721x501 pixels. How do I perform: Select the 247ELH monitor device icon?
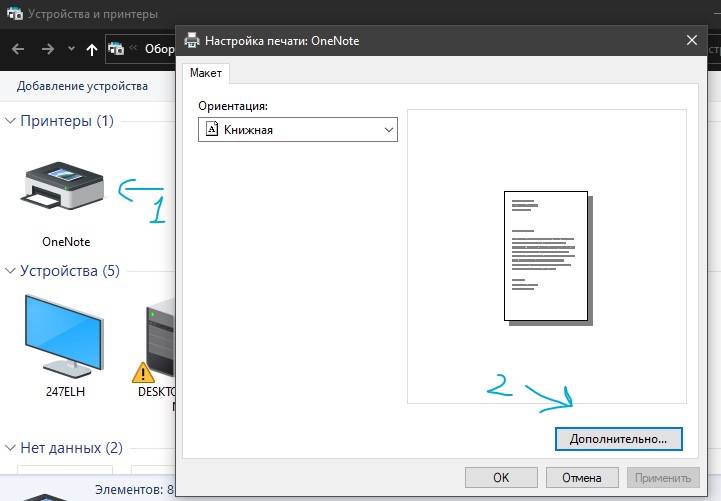64,336
